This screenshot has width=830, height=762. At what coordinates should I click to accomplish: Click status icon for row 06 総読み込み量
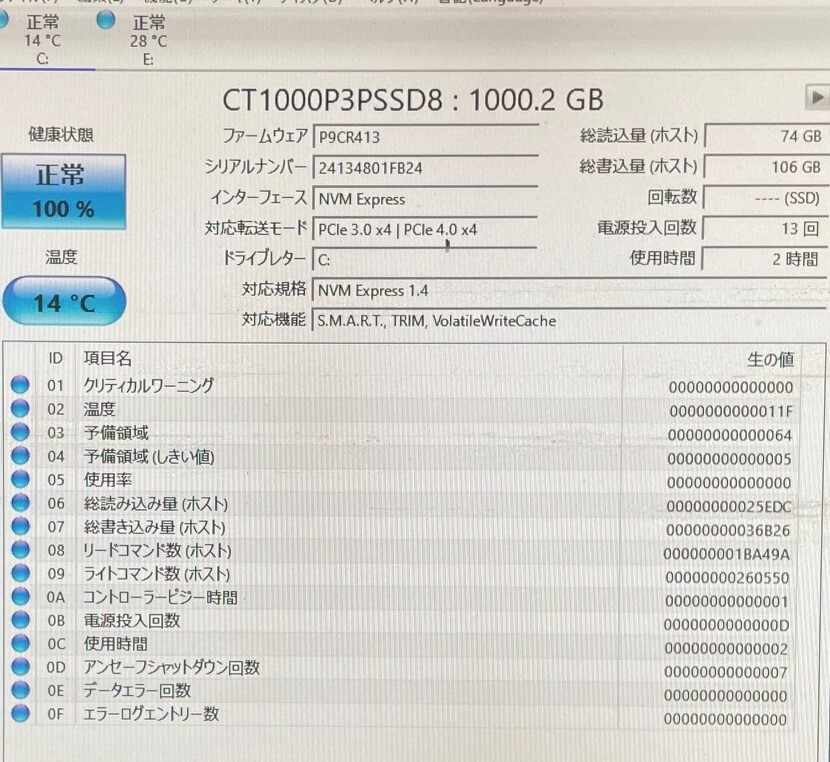point(20,502)
